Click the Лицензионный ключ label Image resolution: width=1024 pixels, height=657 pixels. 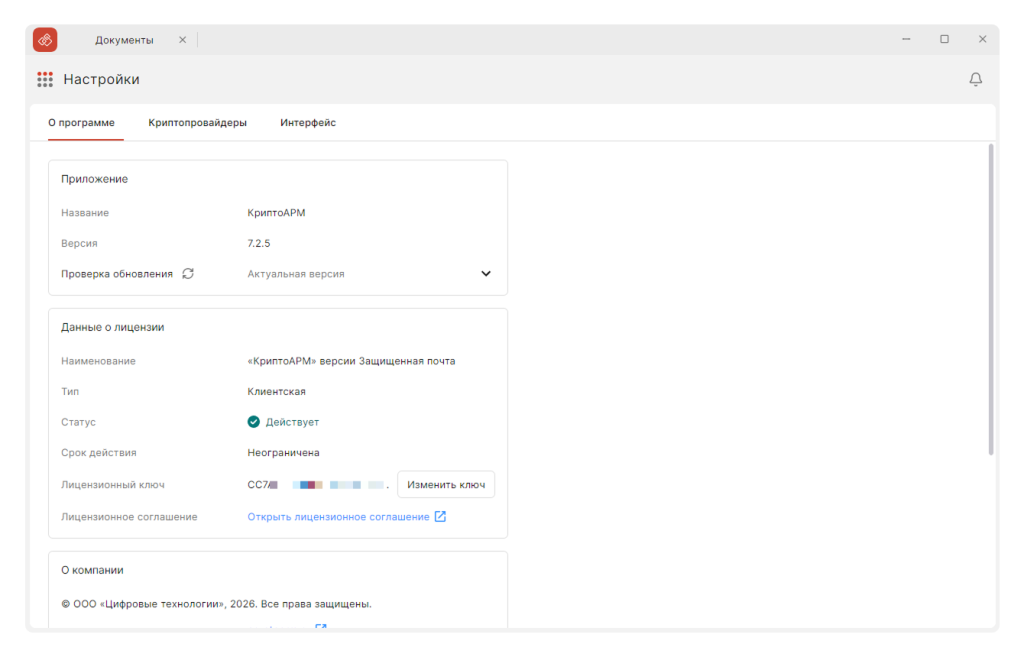point(113,485)
